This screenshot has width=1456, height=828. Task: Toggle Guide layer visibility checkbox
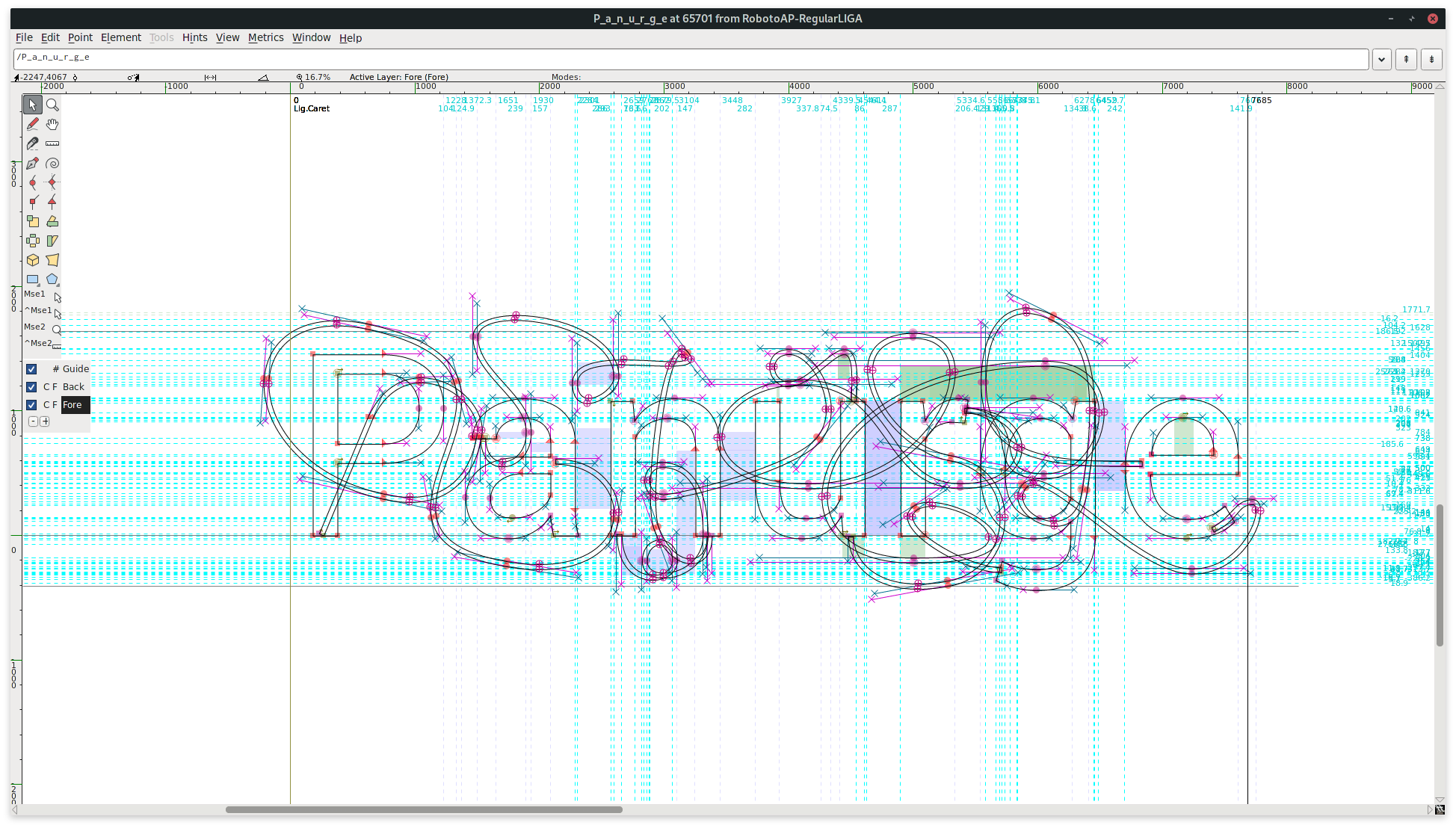point(31,369)
